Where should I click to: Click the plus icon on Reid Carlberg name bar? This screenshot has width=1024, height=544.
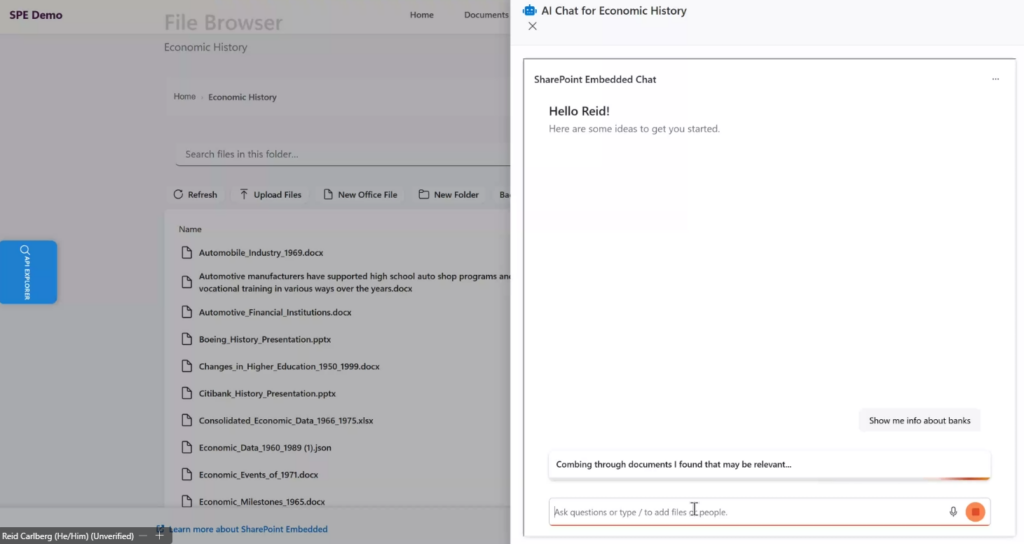click(159, 536)
